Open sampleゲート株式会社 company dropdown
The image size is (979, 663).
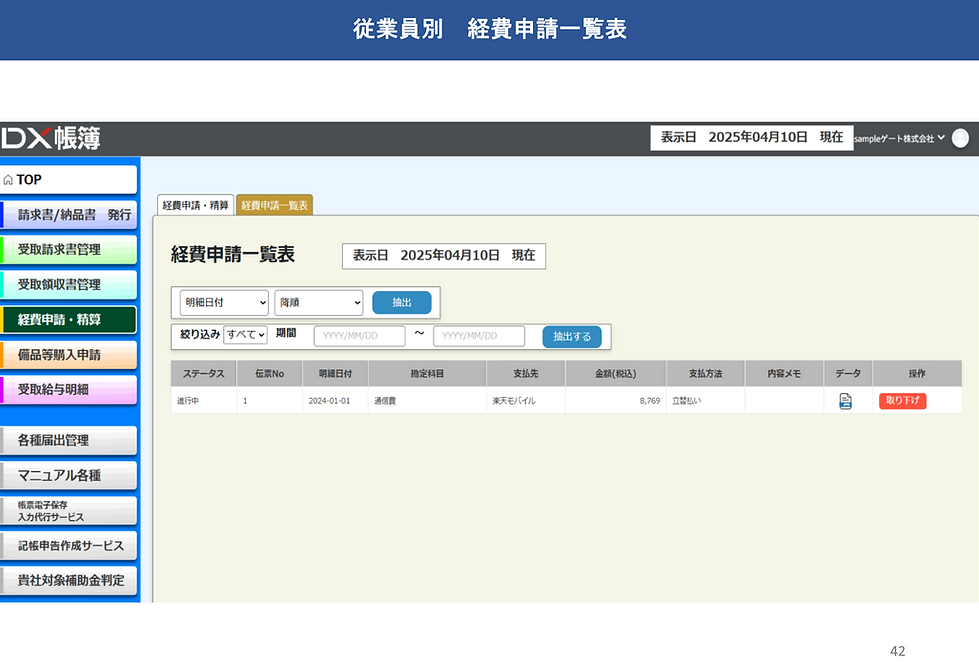coord(899,139)
